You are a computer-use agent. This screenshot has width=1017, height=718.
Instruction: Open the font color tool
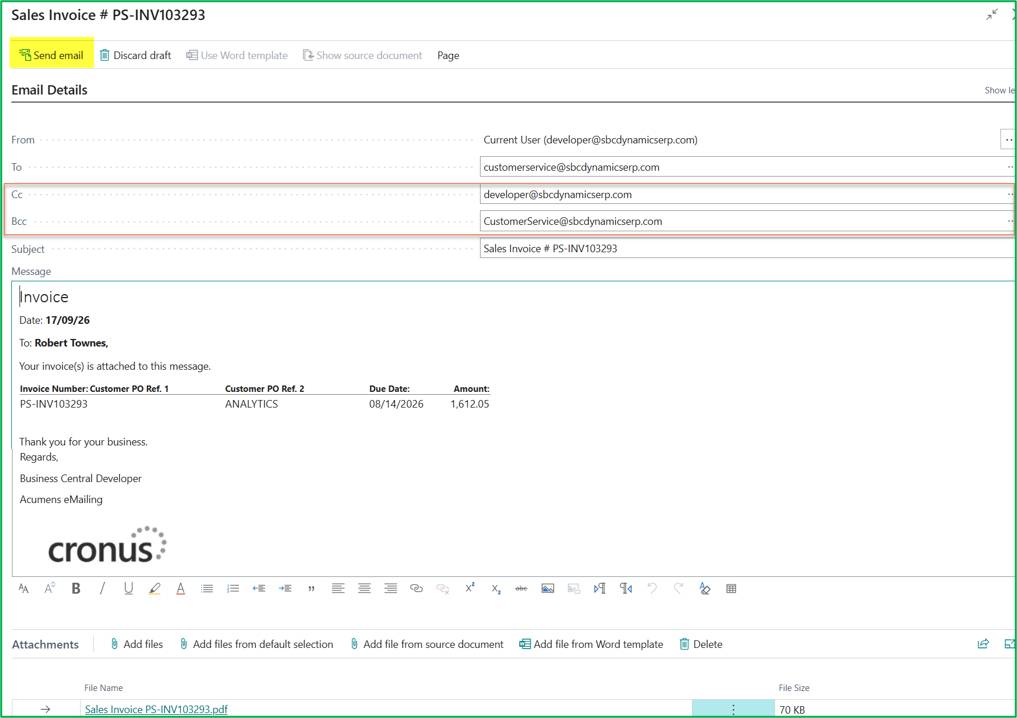click(x=180, y=588)
